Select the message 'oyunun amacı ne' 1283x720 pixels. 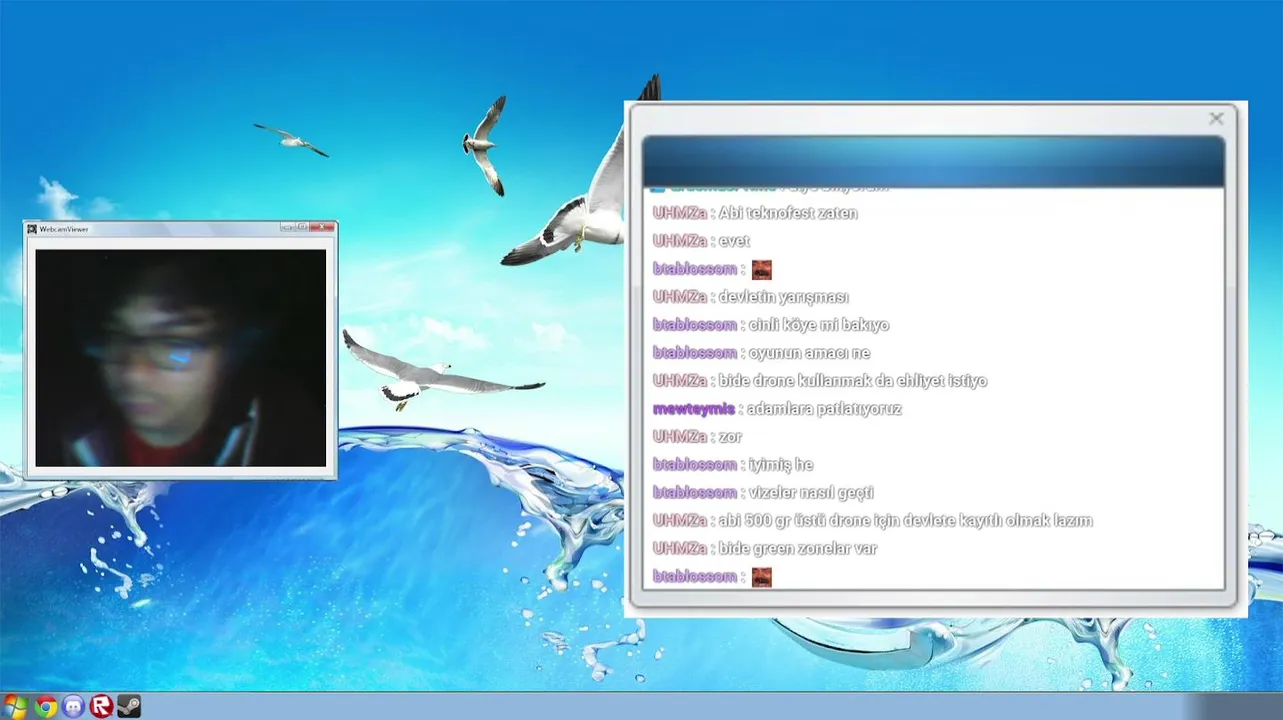tap(809, 353)
